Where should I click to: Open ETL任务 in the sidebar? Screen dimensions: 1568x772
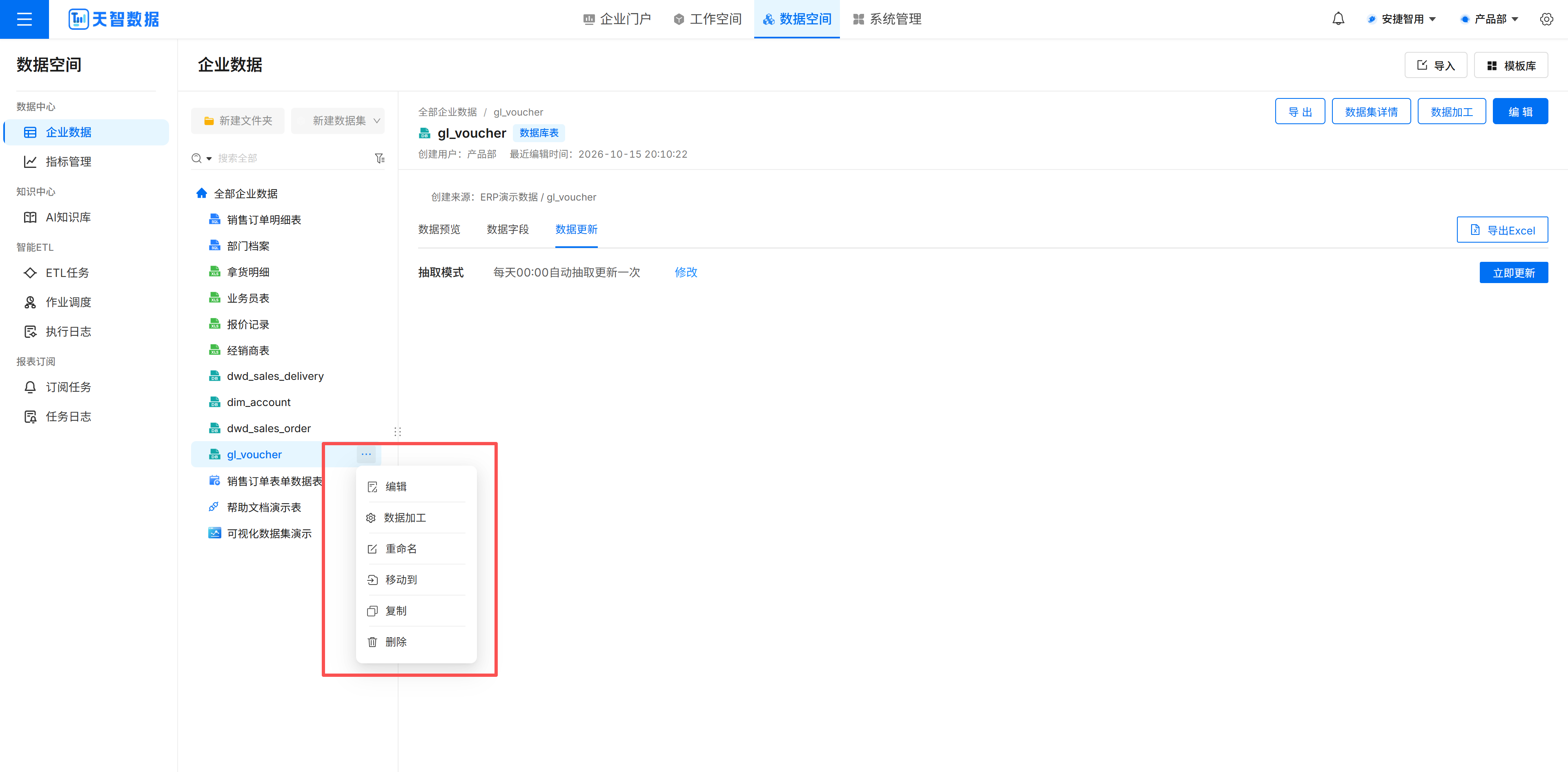[x=86, y=273]
